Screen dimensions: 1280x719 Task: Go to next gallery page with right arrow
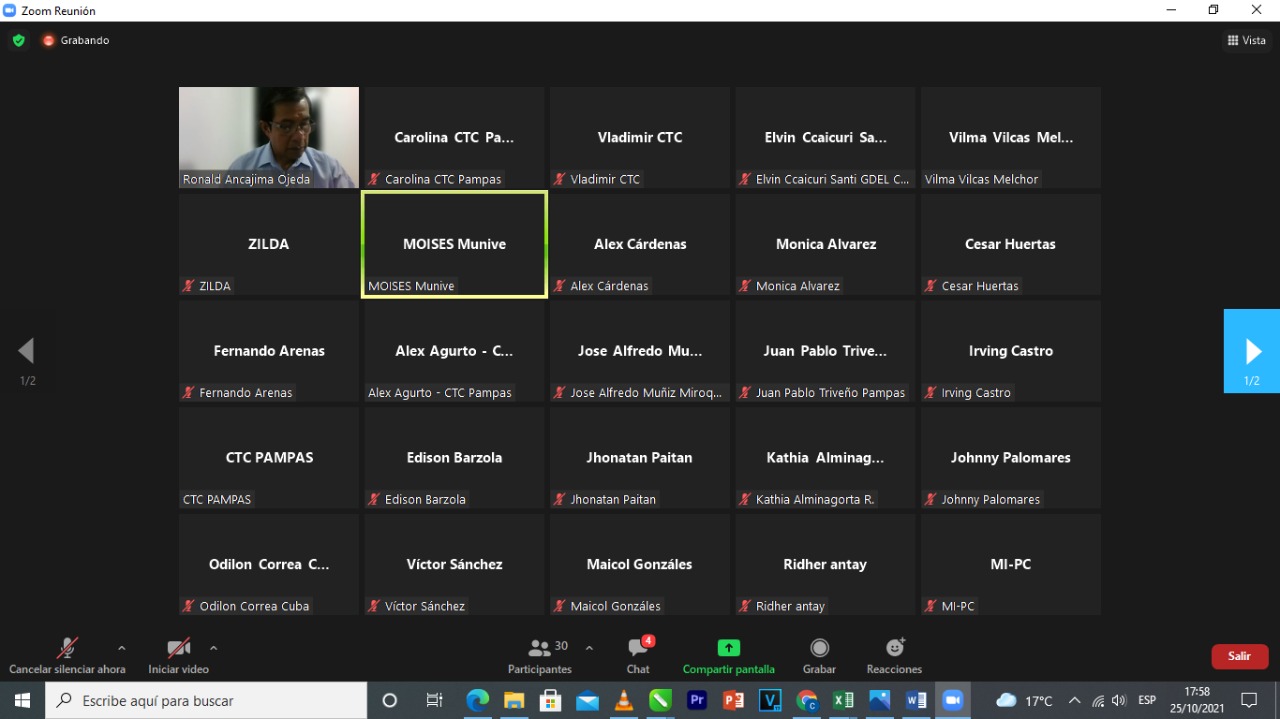click(x=1252, y=351)
